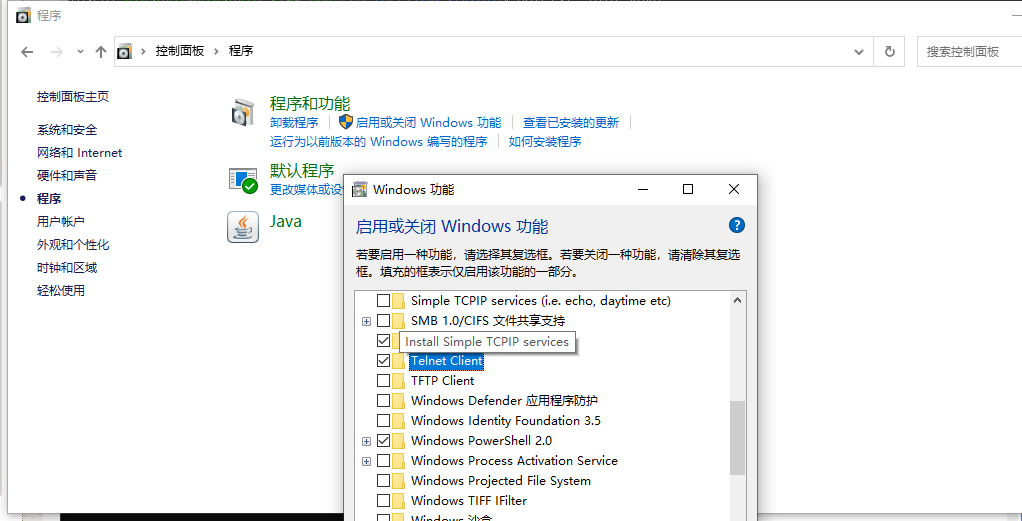Open 外观和个性化 category in sidebar
This screenshot has width=1022, height=521.
click(x=73, y=245)
